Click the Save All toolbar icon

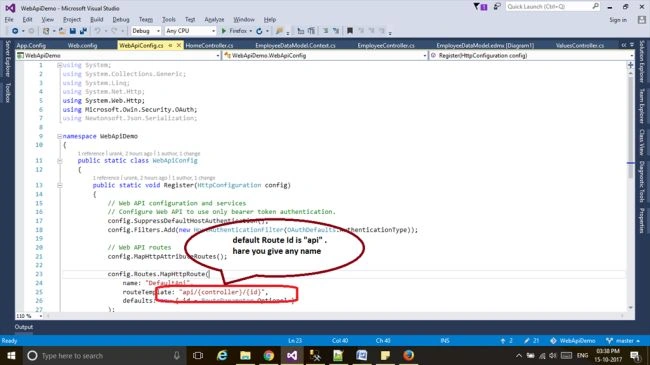point(83,31)
